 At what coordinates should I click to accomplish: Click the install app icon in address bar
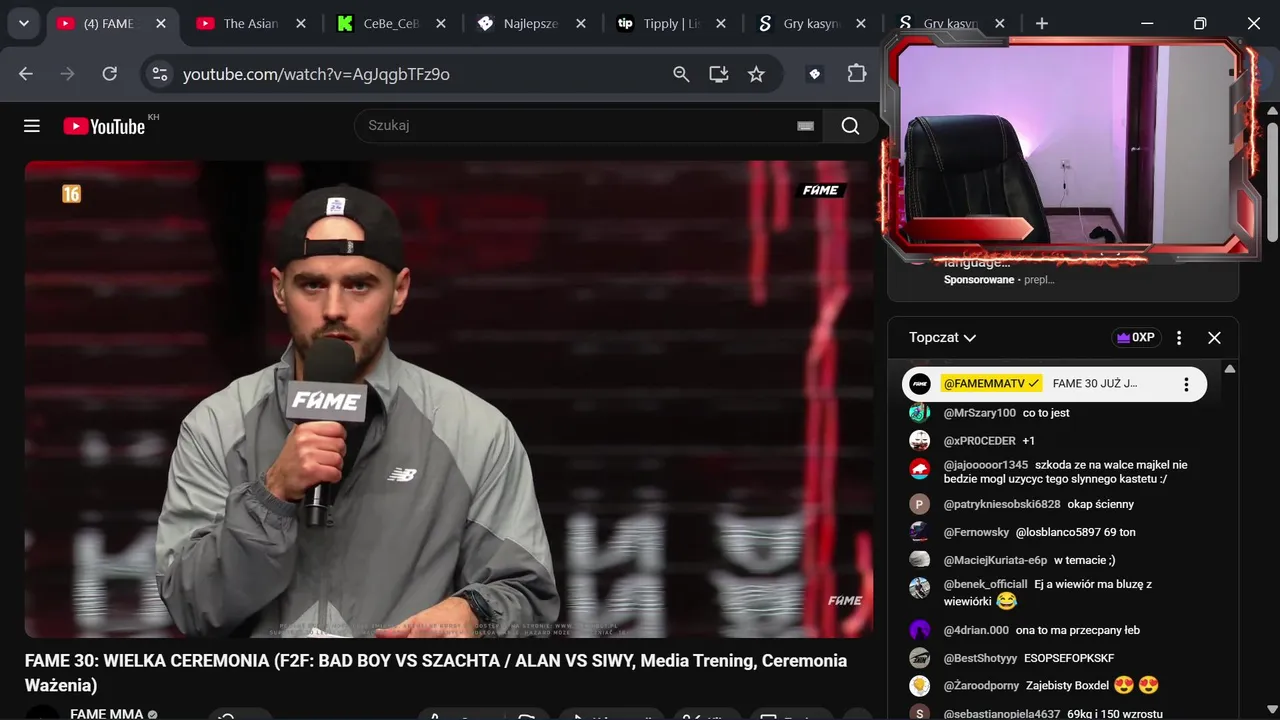tap(719, 74)
